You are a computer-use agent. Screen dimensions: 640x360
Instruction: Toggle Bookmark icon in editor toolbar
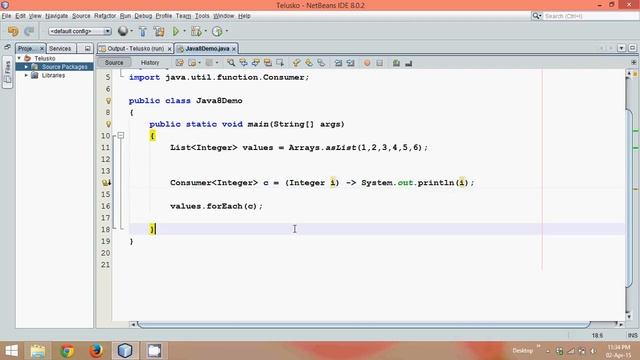tap(321, 63)
